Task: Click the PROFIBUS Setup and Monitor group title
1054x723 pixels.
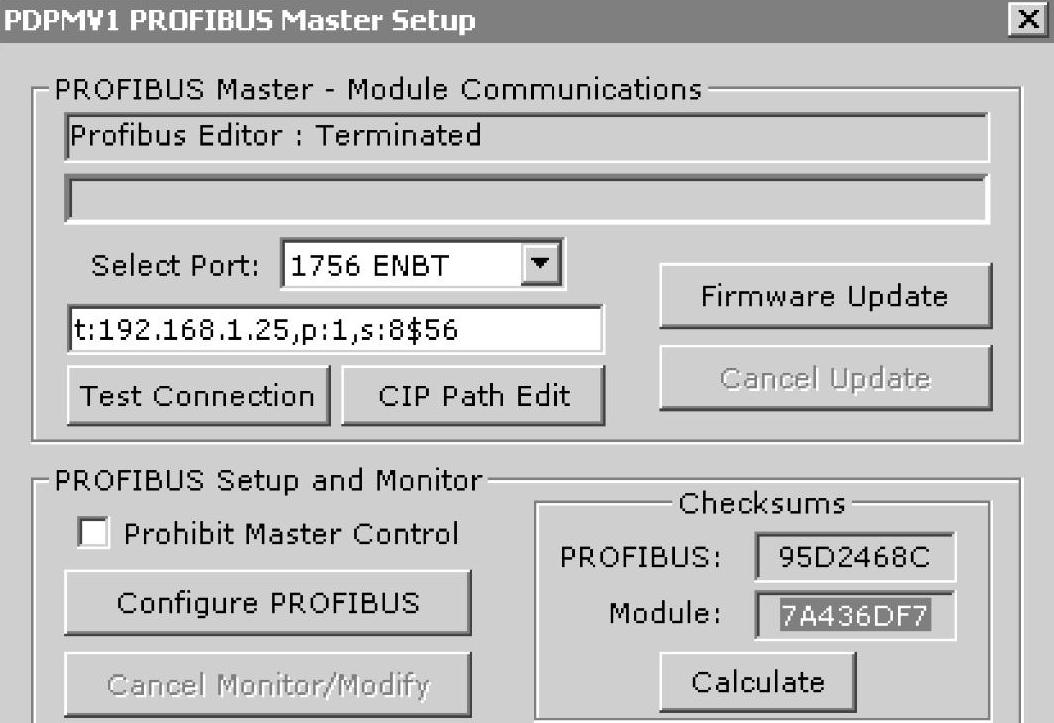Action: click(268, 481)
